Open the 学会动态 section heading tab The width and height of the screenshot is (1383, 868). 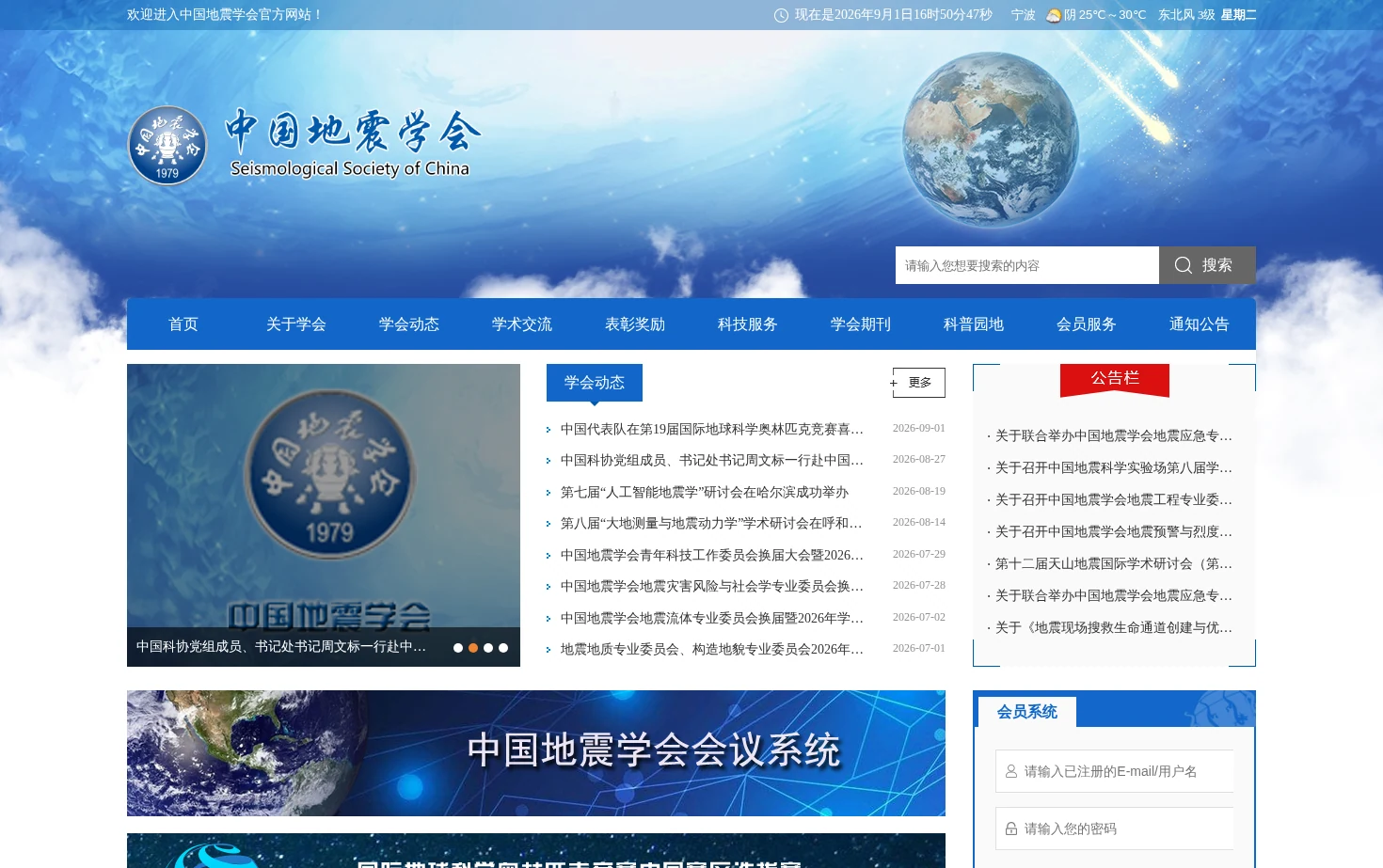point(595,383)
